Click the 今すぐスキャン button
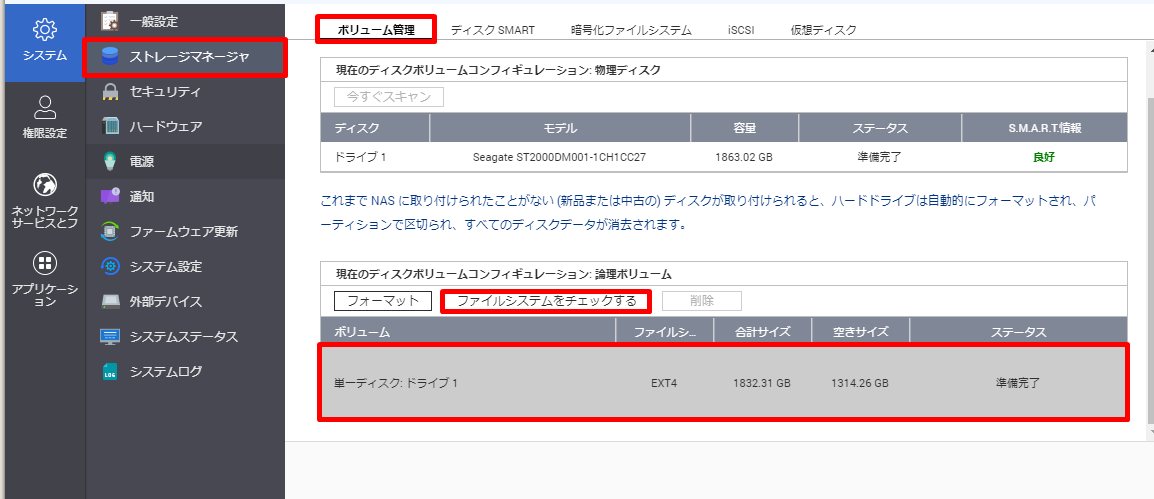The image size is (1154, 499). (x=389, y=96)
